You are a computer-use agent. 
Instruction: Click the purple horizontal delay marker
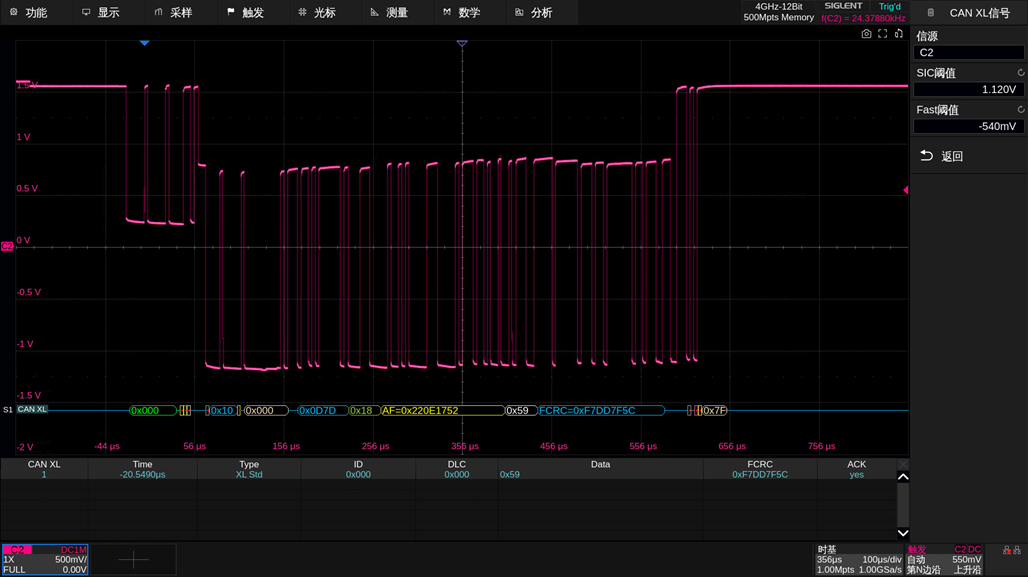pos(462,43)
